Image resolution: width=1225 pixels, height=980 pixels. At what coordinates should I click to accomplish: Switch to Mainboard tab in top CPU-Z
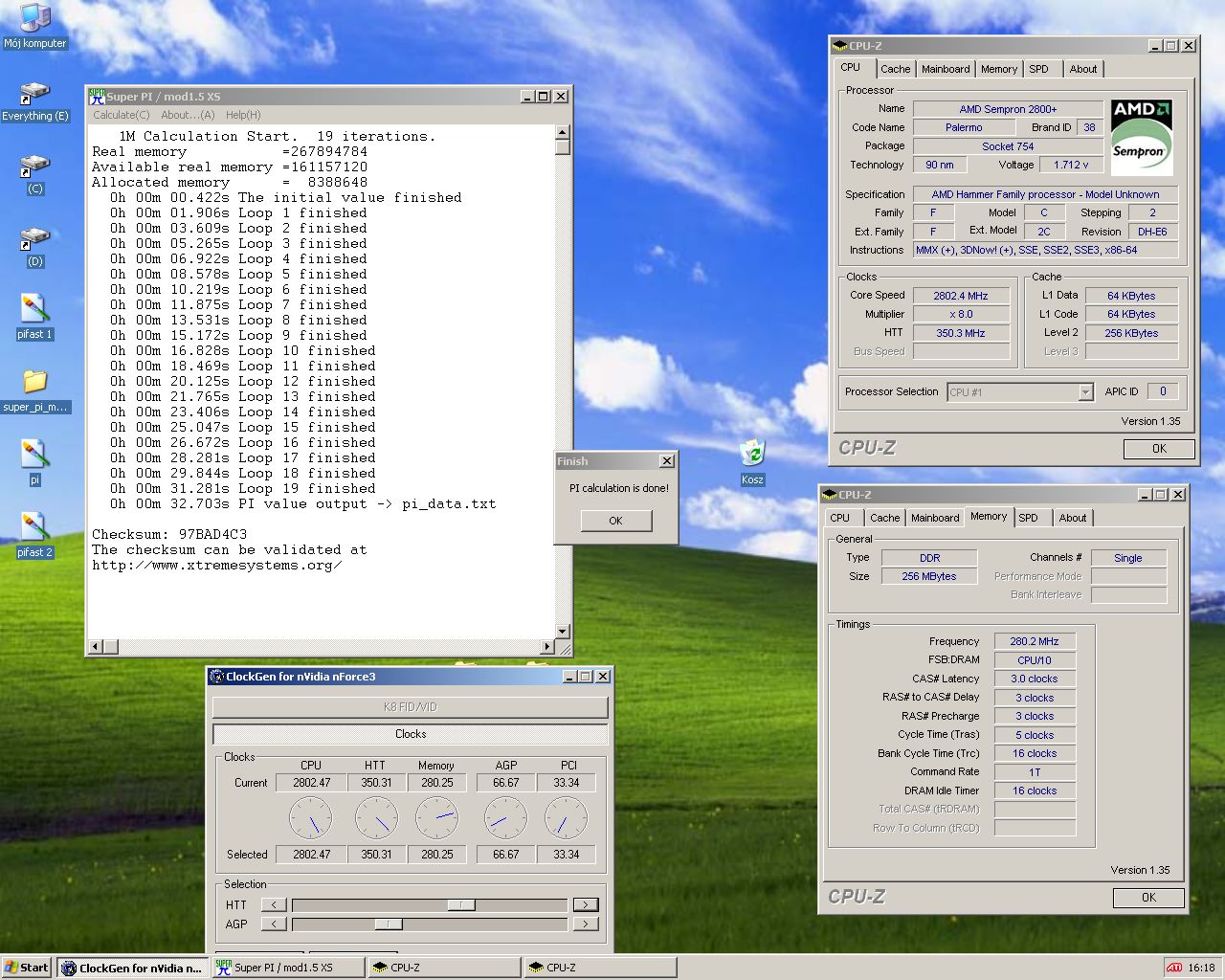[946, 69]
